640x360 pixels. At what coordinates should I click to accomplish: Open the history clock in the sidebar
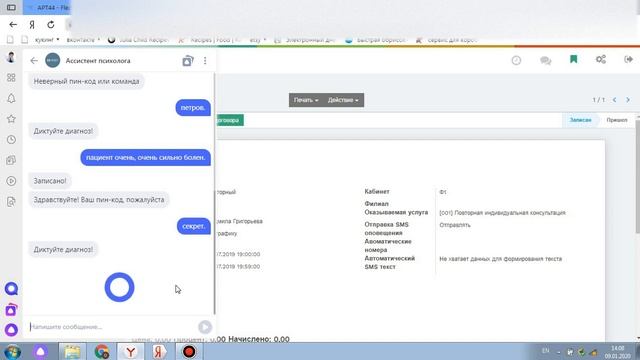click(11, 140)
